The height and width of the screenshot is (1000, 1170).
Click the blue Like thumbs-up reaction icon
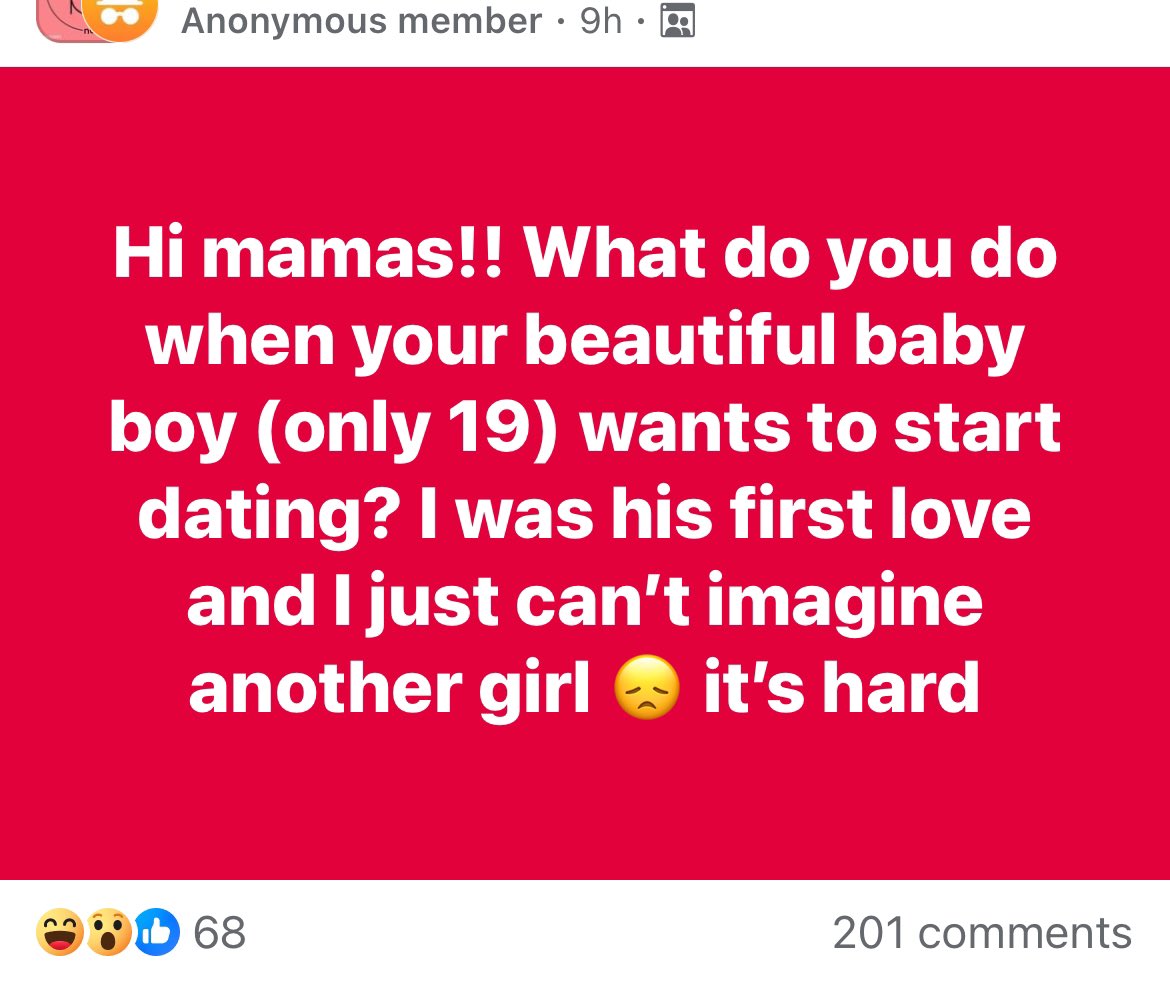pyautogui.click(x=157, y=934)
